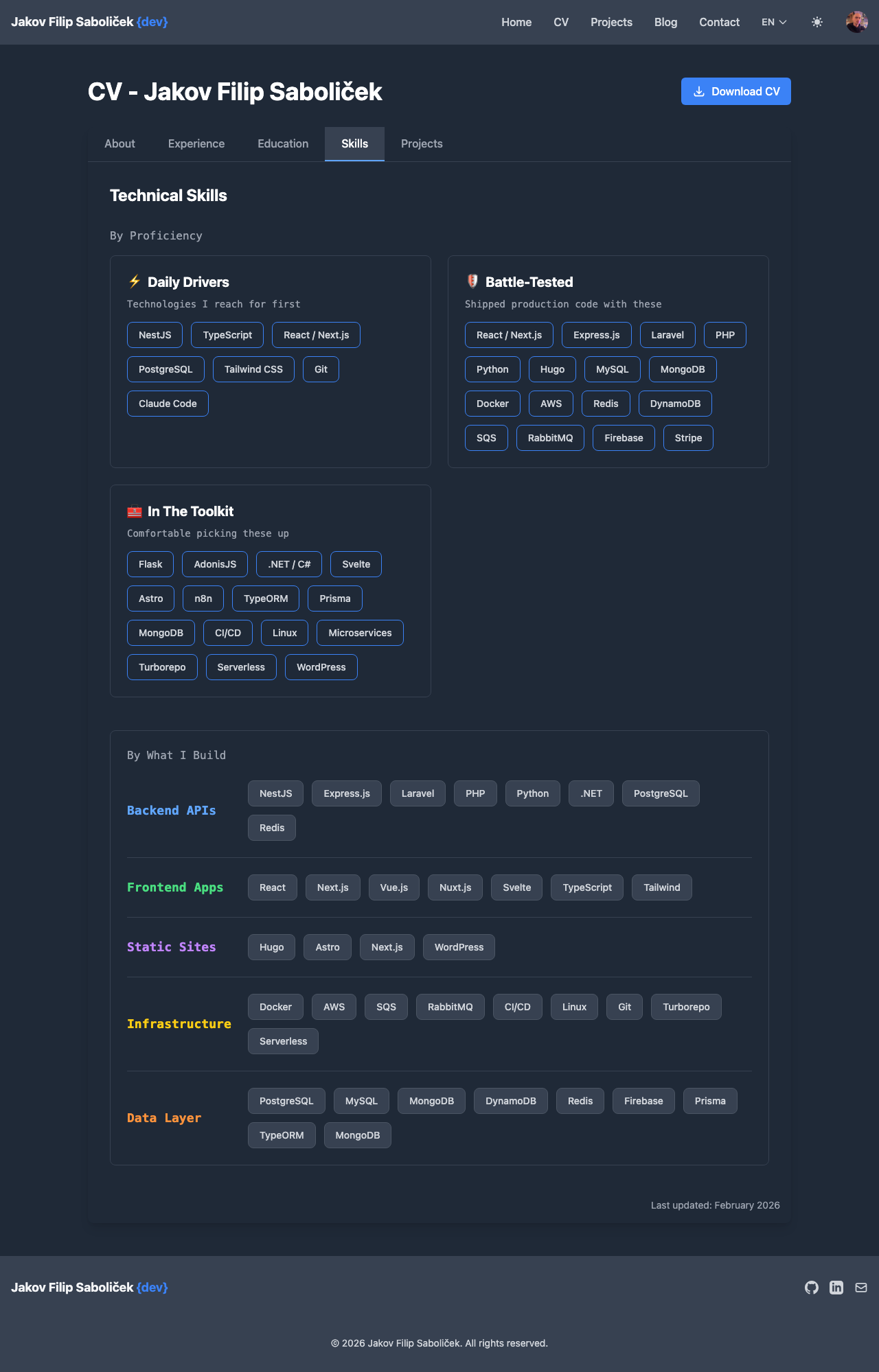Click the footer site logo text
The width and height of the screenshot is (879, 1372).
89,1288
